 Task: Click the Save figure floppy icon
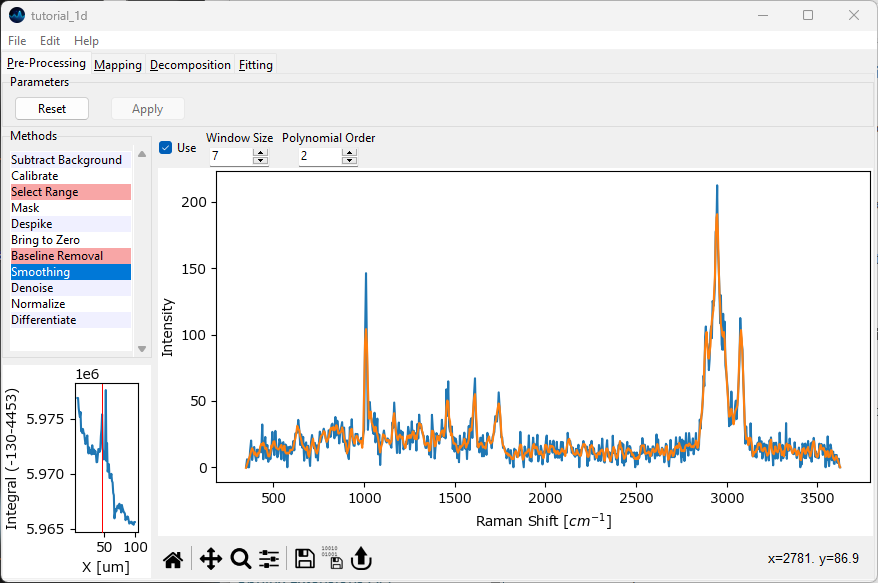305,559
